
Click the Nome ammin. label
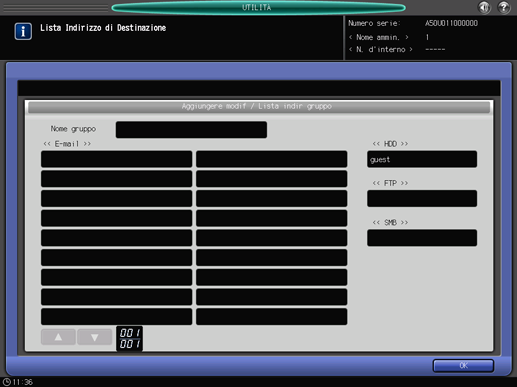pos(378,37)
